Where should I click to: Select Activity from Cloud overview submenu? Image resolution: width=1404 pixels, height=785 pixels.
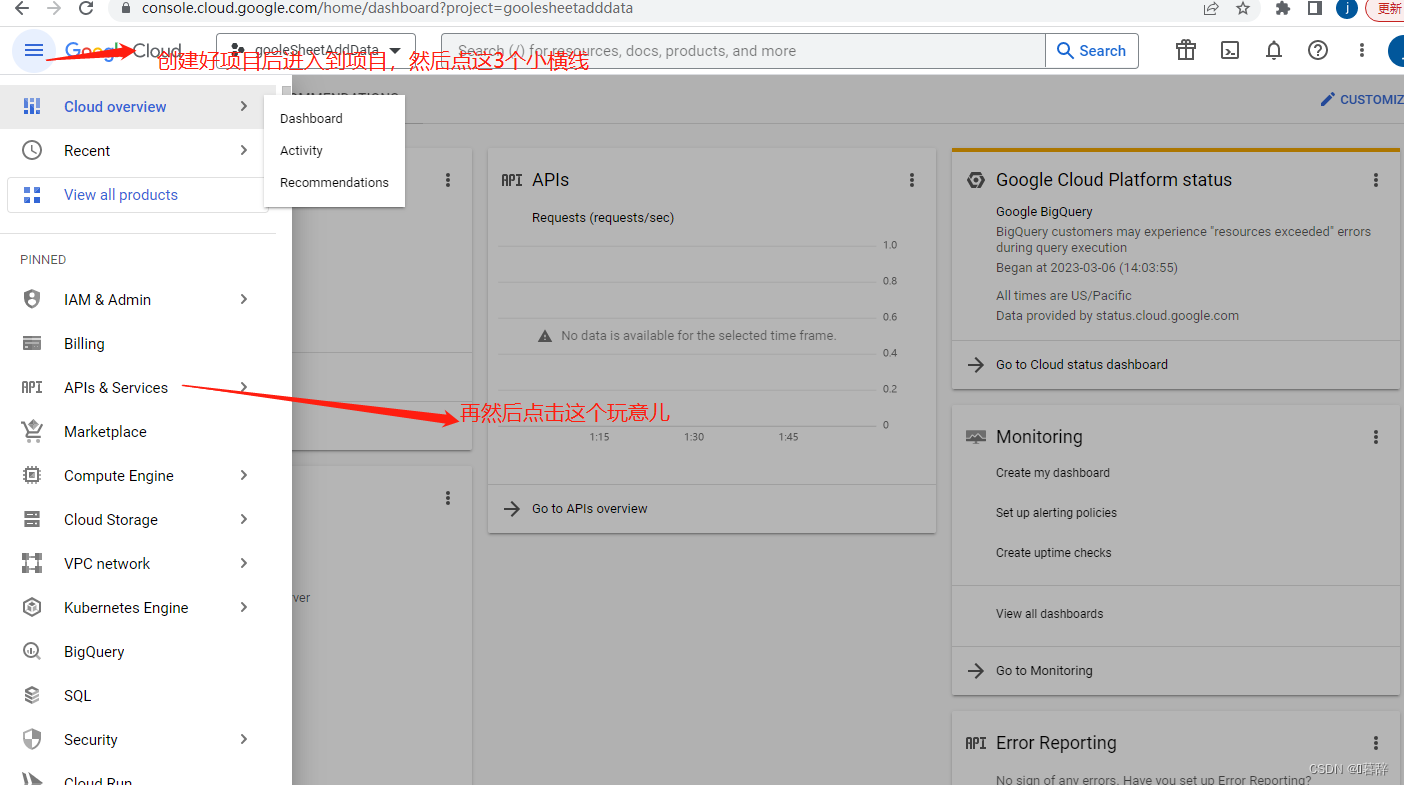pyautogui.click(x=334, y=150)
